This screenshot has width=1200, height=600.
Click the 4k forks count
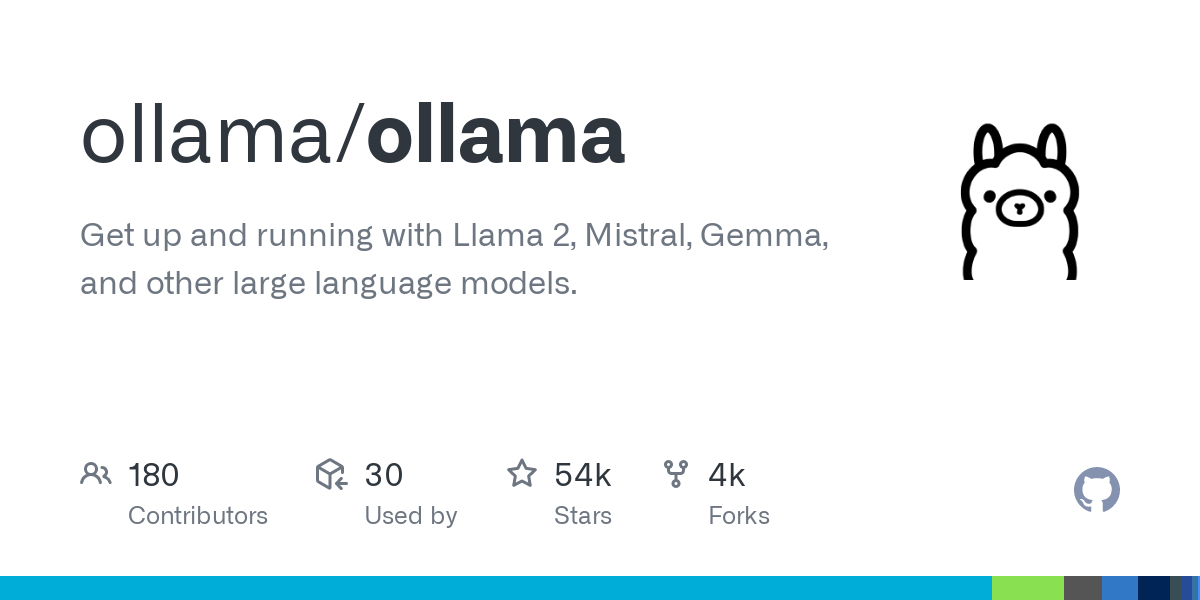coord(727,475)
